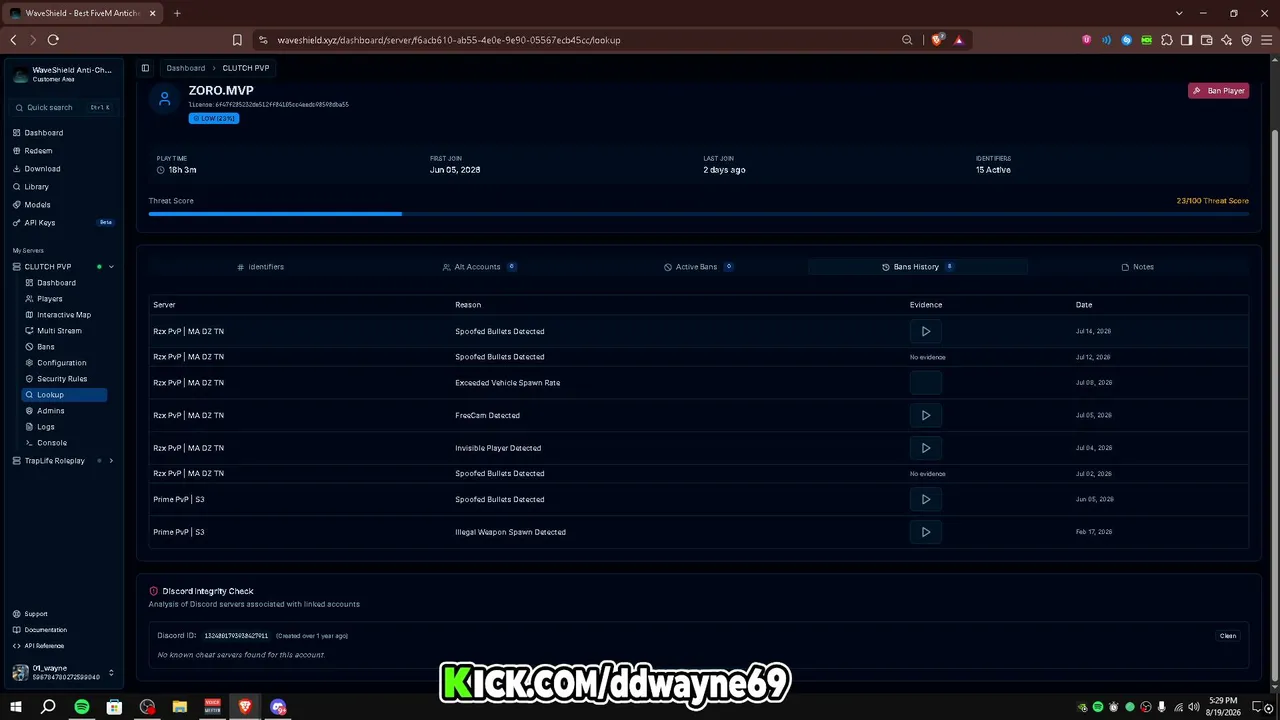Click the Clean status badge
Viewport: 1280px width, 720px height.
click(1228, 636)
